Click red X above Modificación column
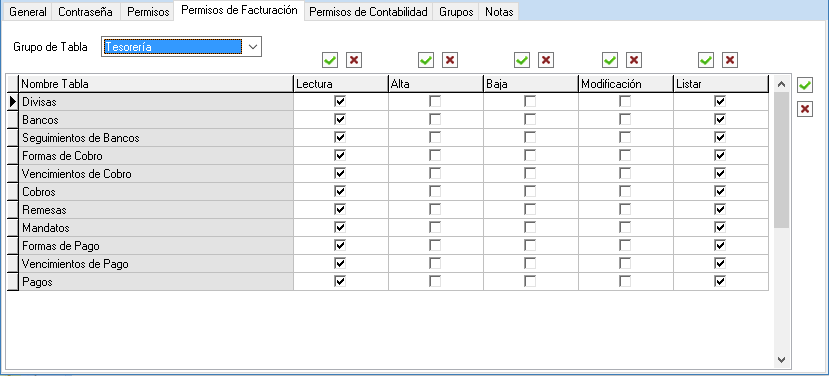The height and width of the screenshot is (376, 829). 634,61
